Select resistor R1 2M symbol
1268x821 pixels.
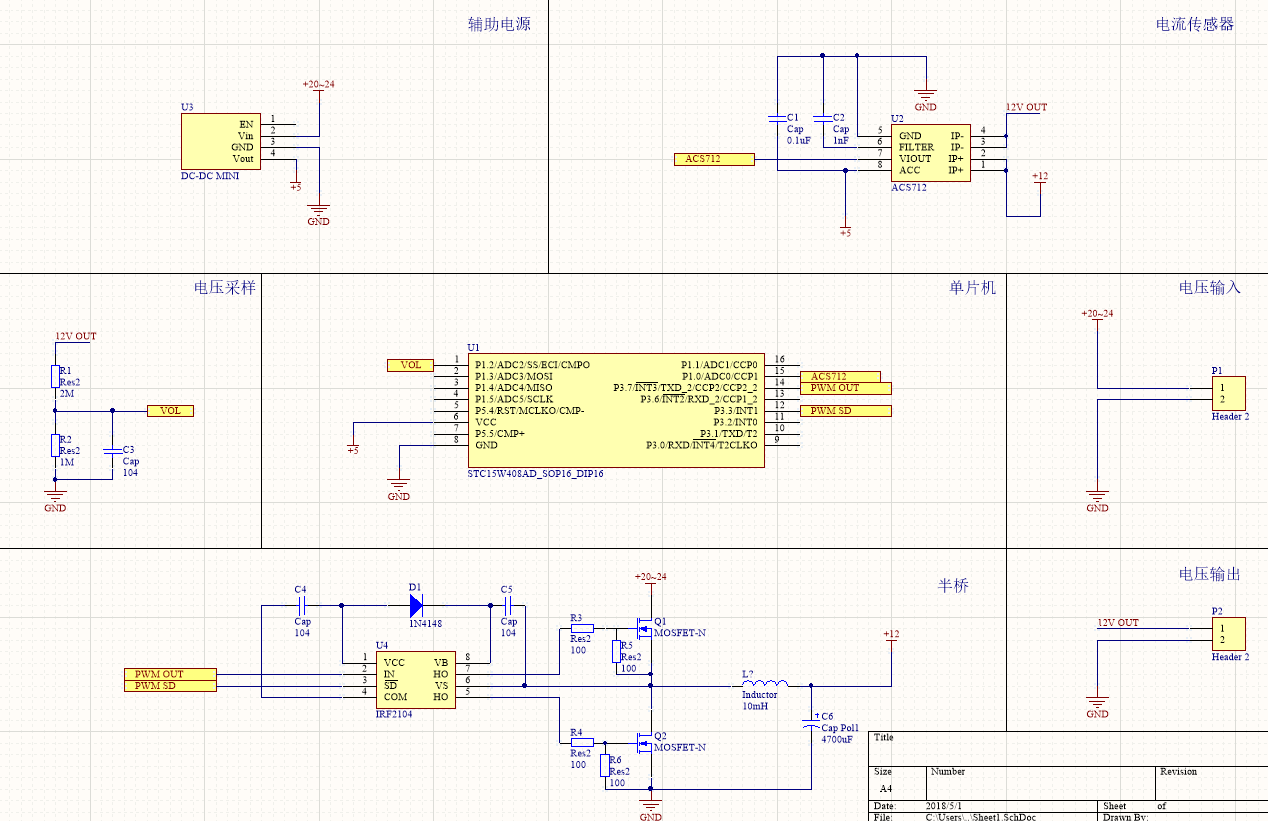[x=55, y=376]
